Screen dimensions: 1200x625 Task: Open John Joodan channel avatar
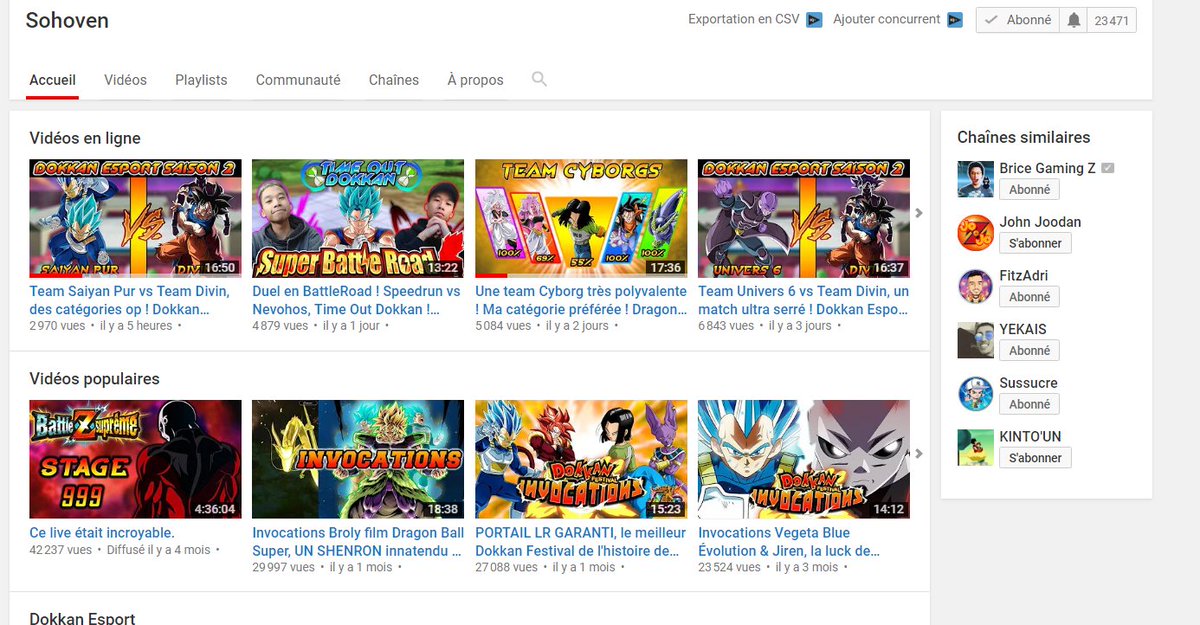click(x=975, y=233)
